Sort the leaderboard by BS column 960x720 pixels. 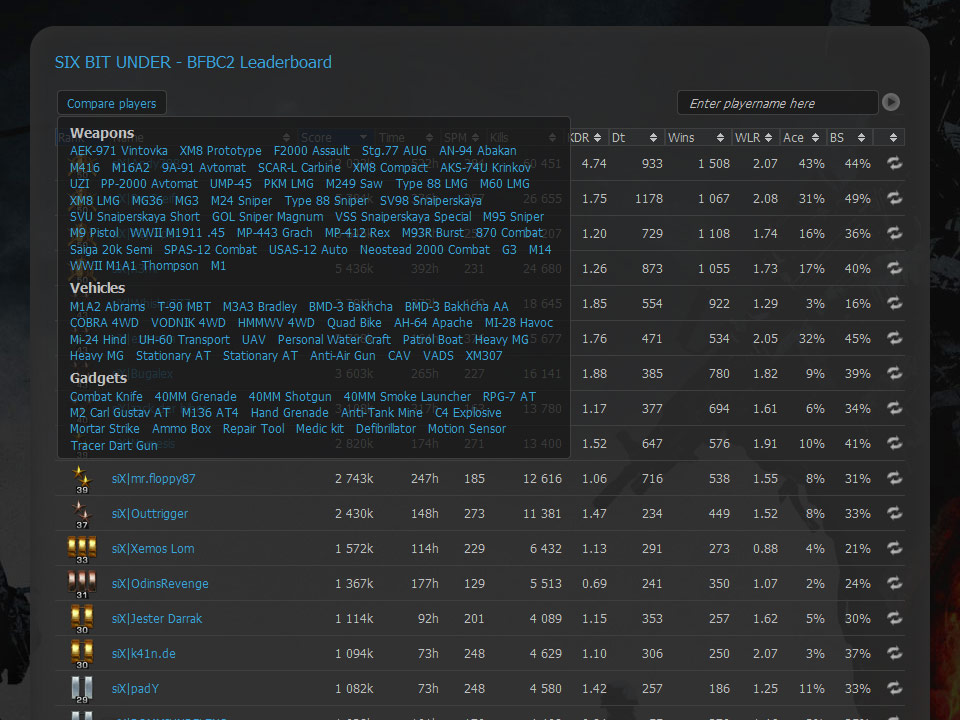point(849,138)
